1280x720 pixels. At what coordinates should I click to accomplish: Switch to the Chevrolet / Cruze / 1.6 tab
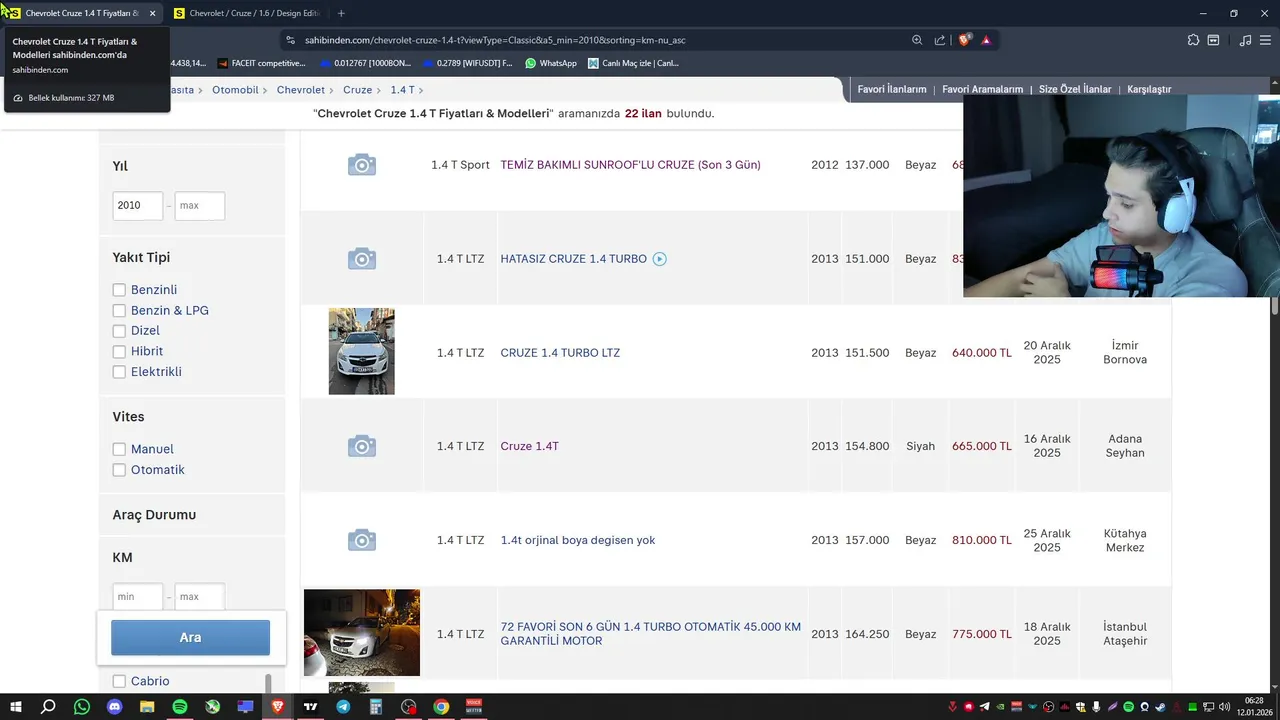tap(250, 13)
